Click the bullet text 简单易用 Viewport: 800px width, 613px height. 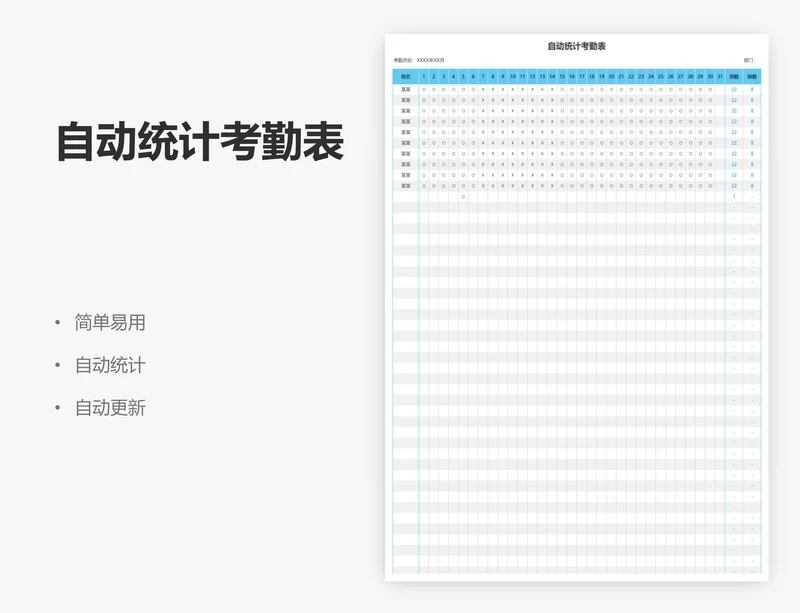[x=110, y=323]
